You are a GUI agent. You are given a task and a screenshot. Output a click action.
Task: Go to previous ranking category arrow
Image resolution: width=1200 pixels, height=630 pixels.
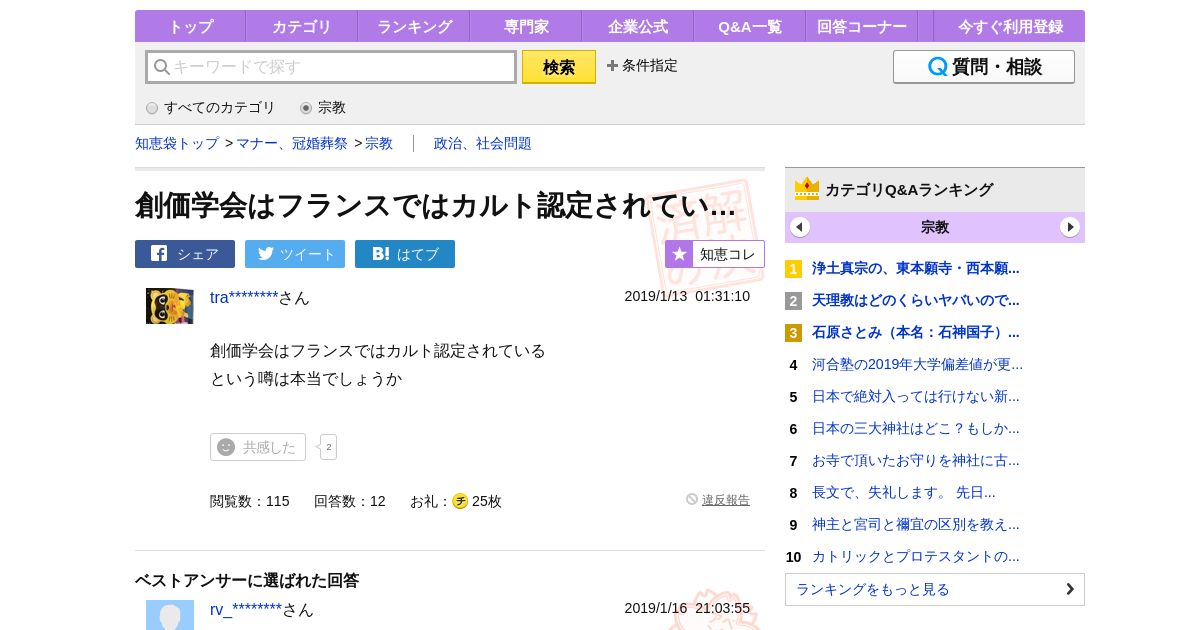[800, 227]
